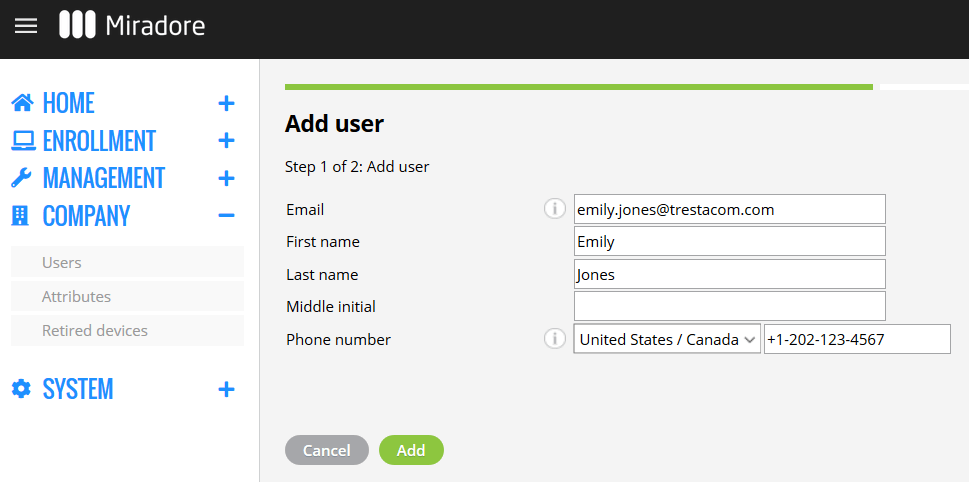Click the 'Step 1 of 2: Add user' text
The image size is (969, 482).
[357, 166]
